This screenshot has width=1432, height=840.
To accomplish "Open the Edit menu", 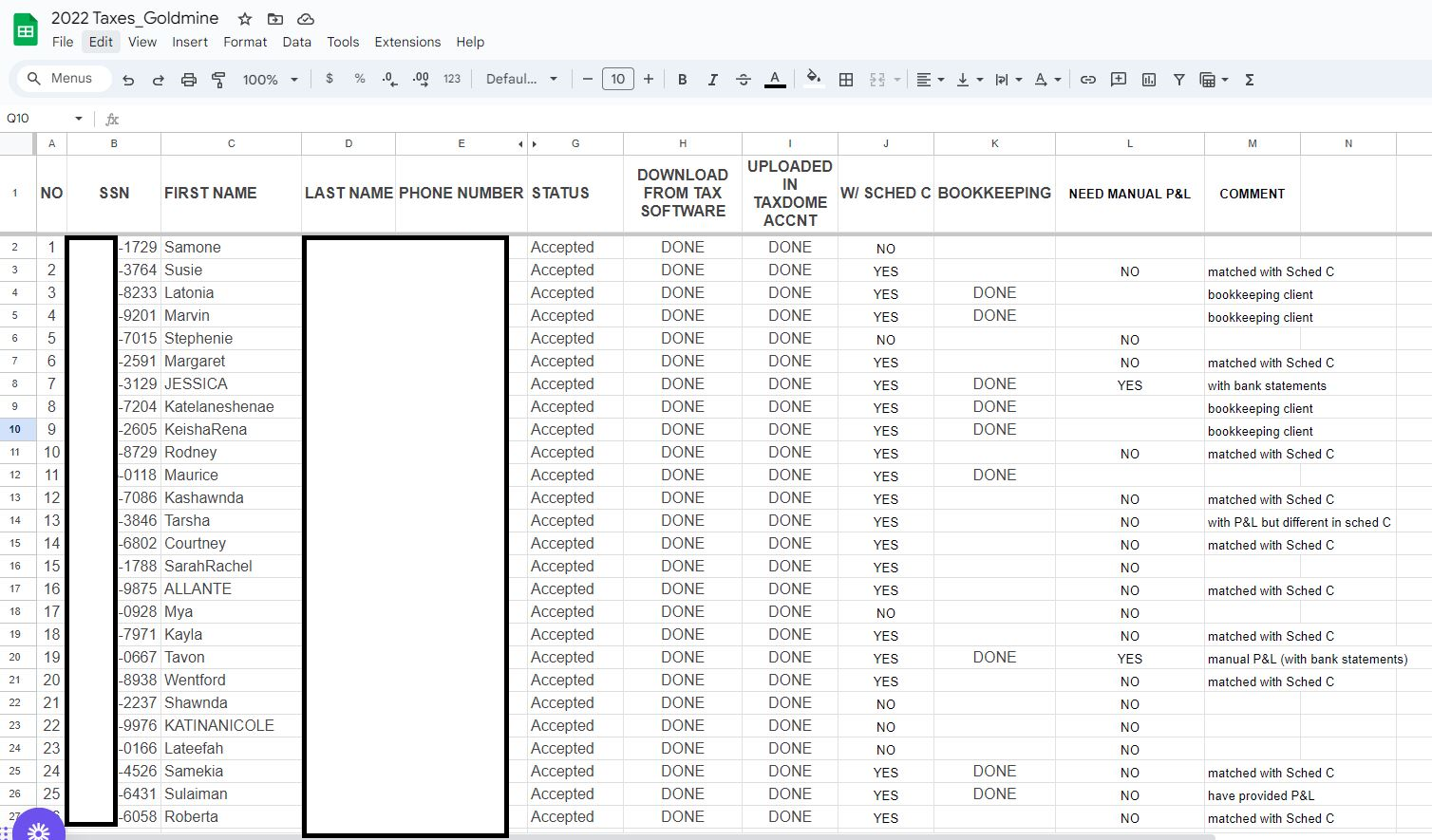I will (x=101, y=42).
